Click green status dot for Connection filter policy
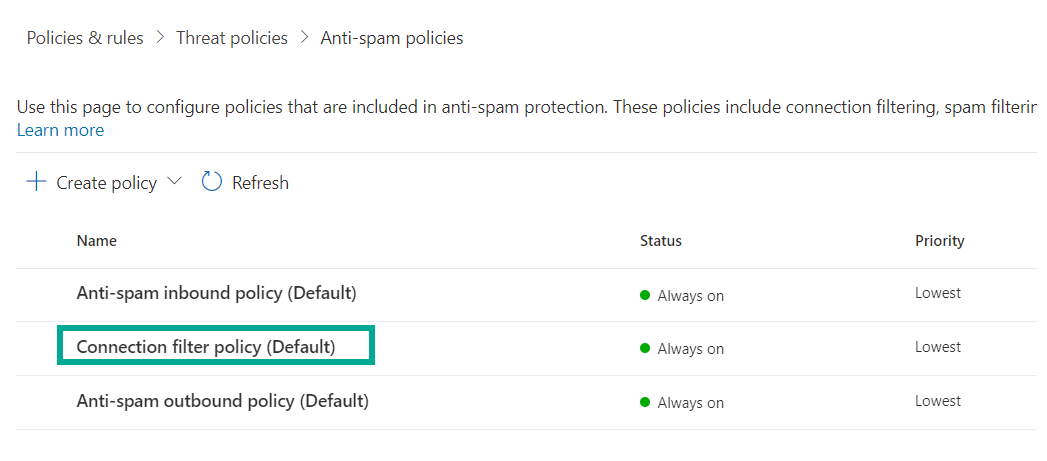Viewport: 1047px width, 461px height. tap(645, 348)
